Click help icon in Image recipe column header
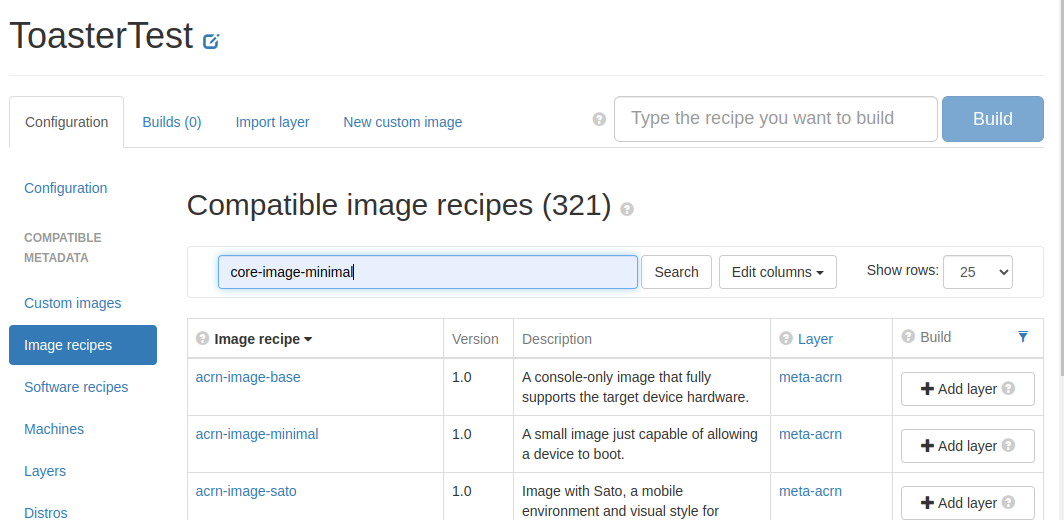The height and width of the screenshot is (520, 1064). click(x=203, y=338)
